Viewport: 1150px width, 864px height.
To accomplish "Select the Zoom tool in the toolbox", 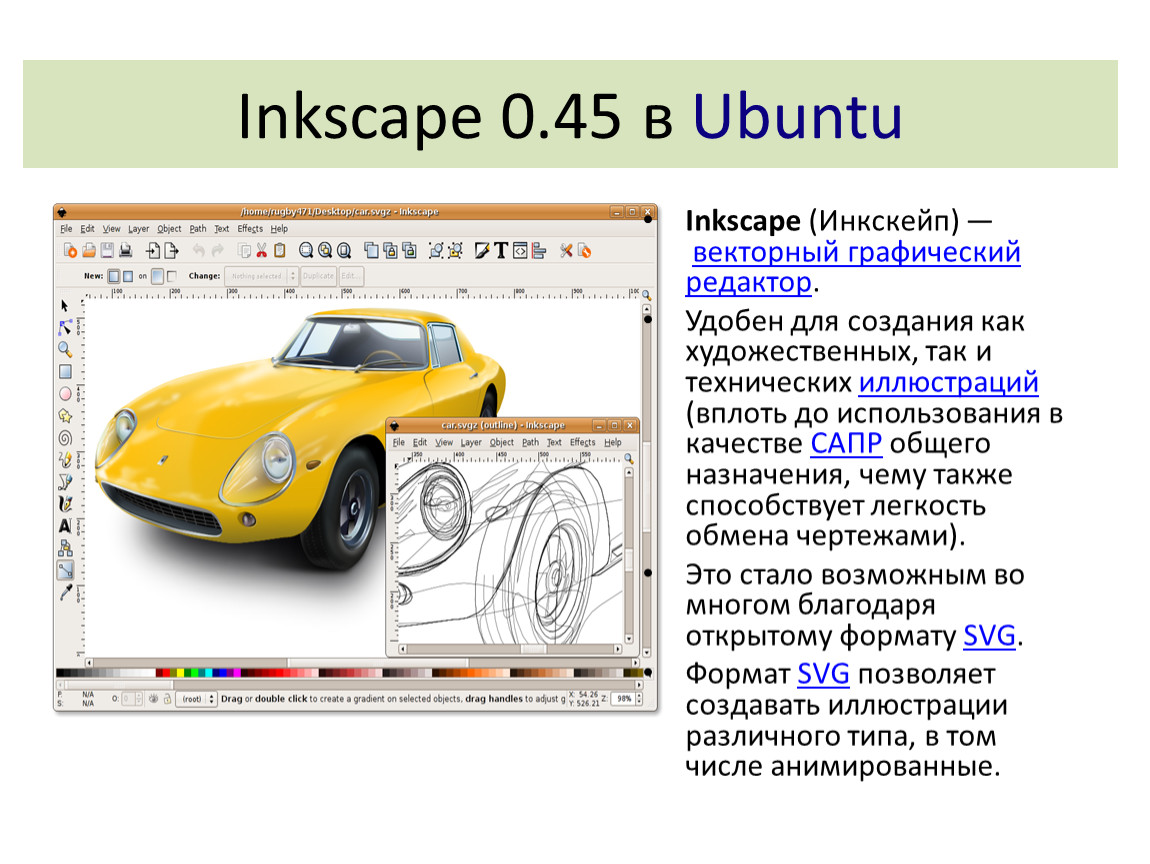I will click(65, 349).
